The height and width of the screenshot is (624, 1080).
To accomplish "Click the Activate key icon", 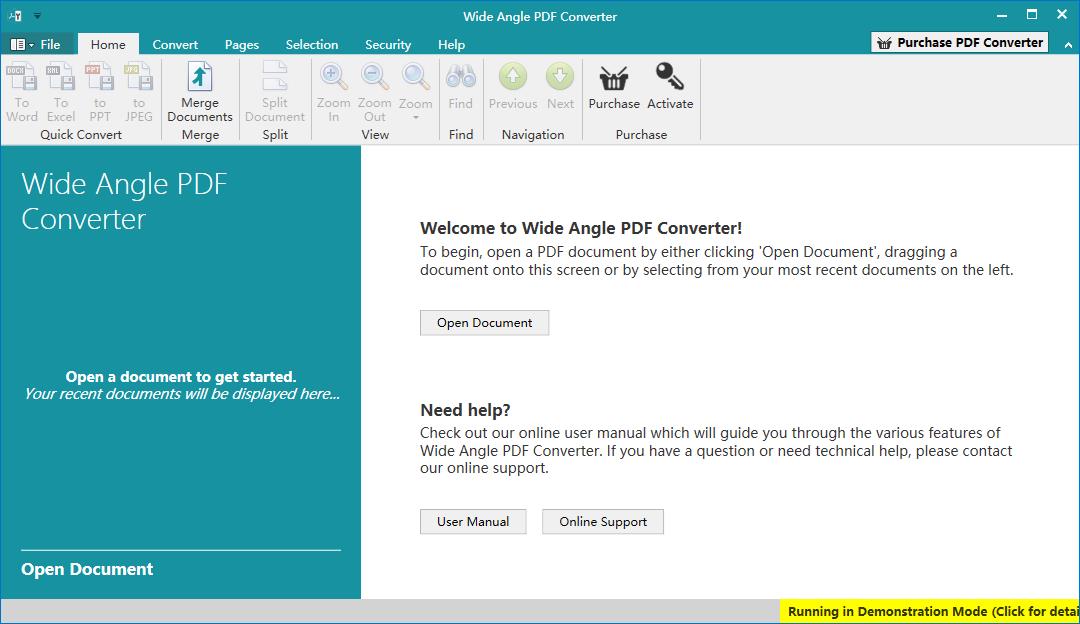I will click(670, 78).
